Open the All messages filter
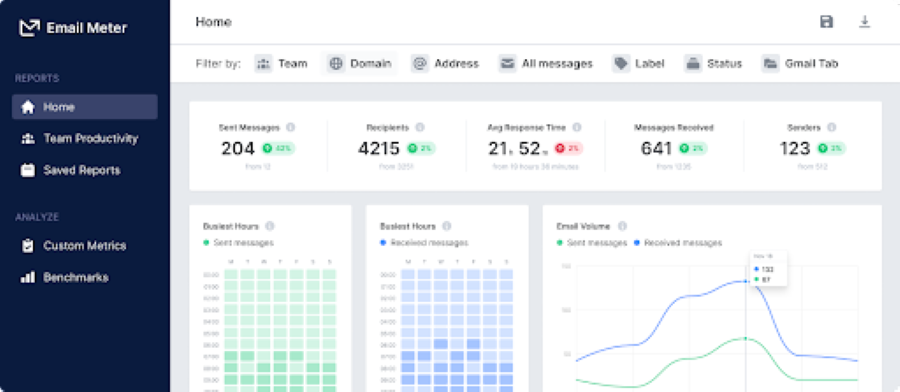900x392 pixels. pyautogui.click(x=545, y=64)
